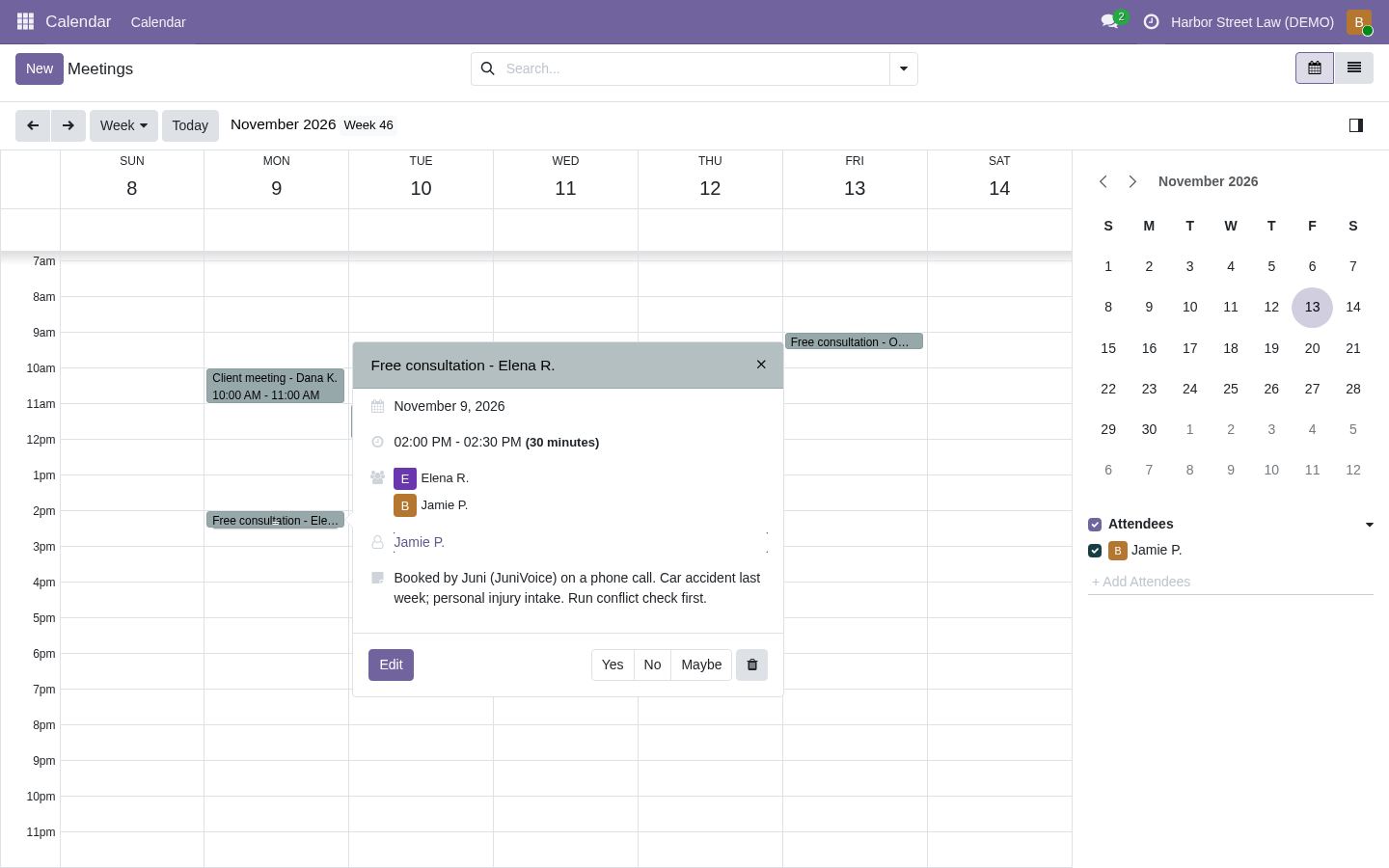
Task: Accept the meeting with Yes
Action: tap(613, 665)
